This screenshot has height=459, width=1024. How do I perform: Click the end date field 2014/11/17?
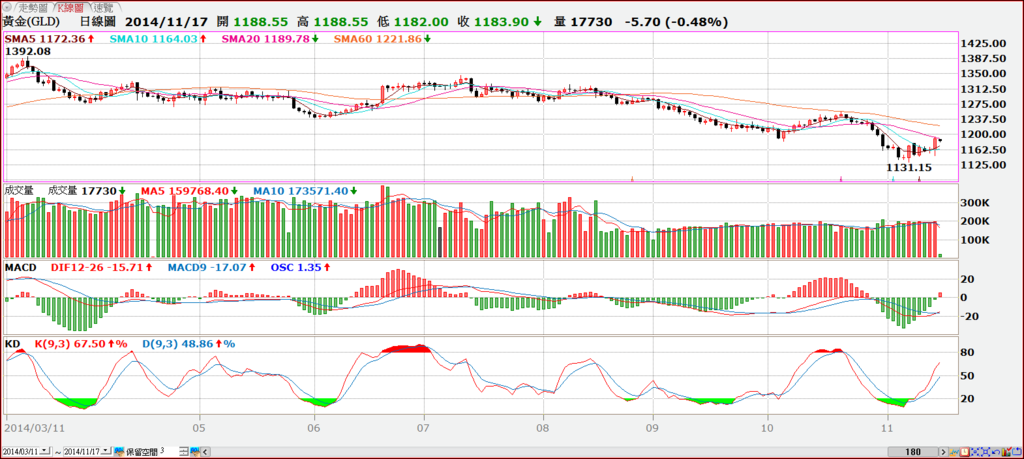coord(82,451)
